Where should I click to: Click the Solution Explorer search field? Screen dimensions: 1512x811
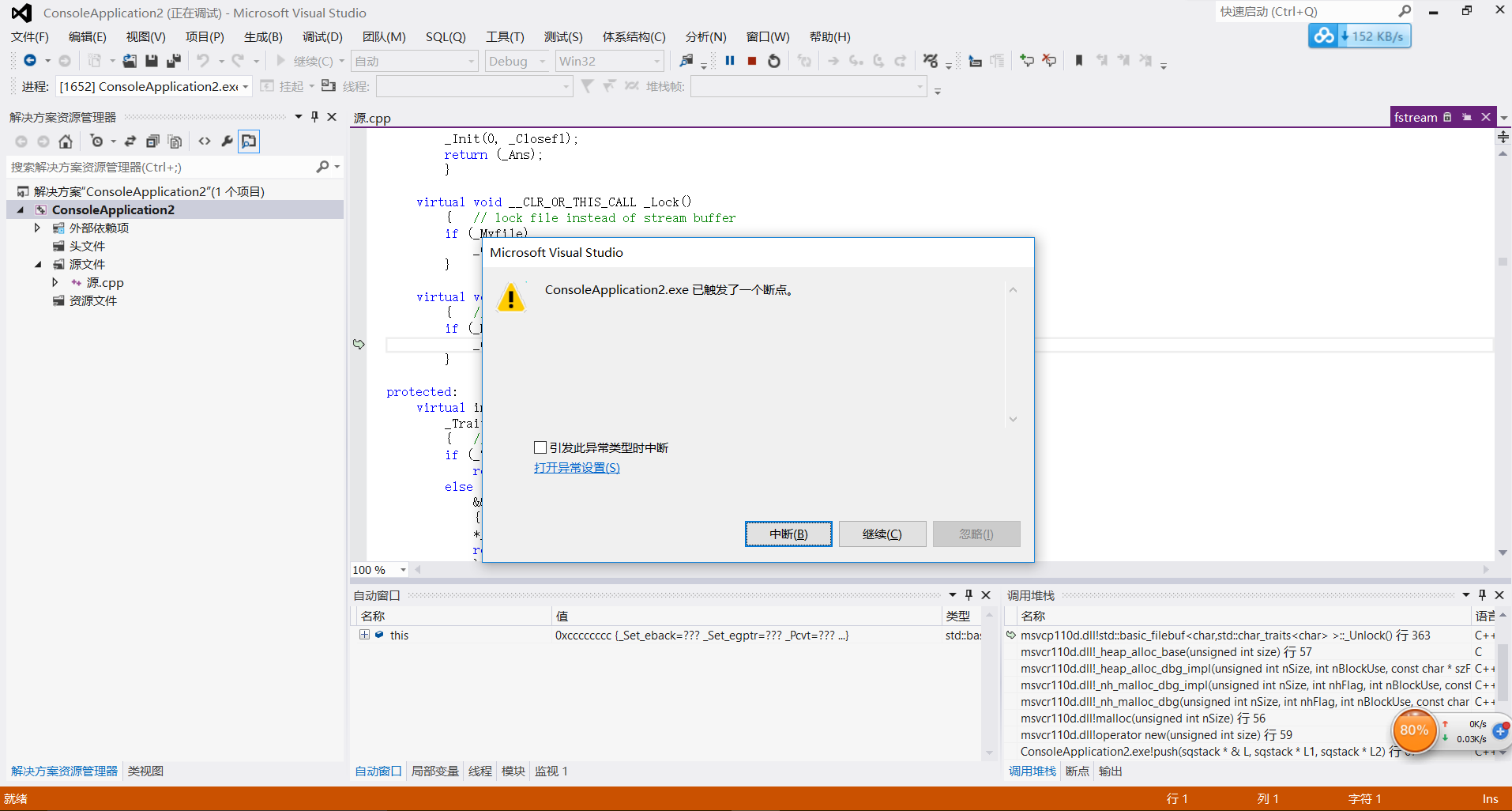click(x=162, y=167)
